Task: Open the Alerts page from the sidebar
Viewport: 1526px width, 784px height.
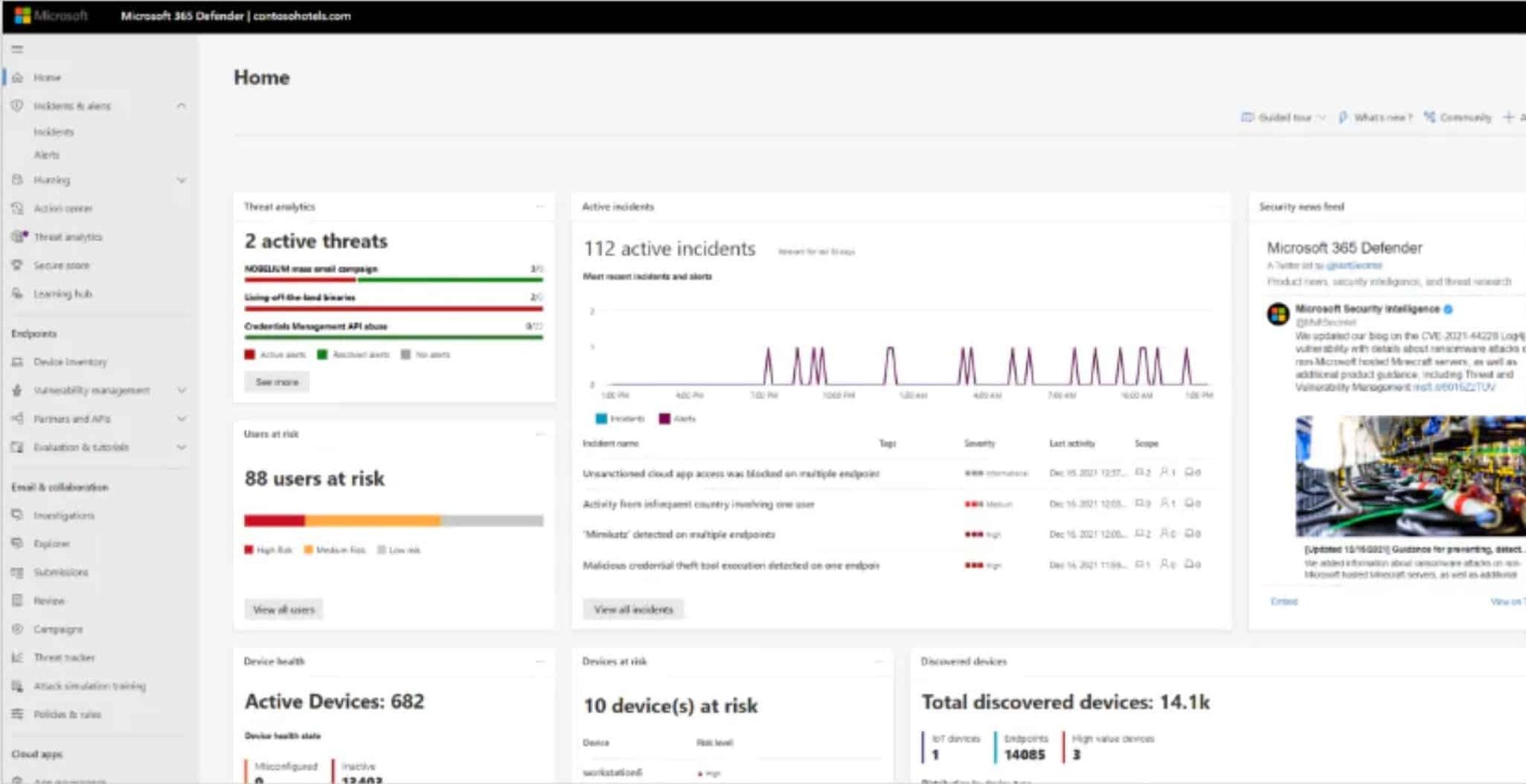Action: pyautogui.click(x=48, y=155)
